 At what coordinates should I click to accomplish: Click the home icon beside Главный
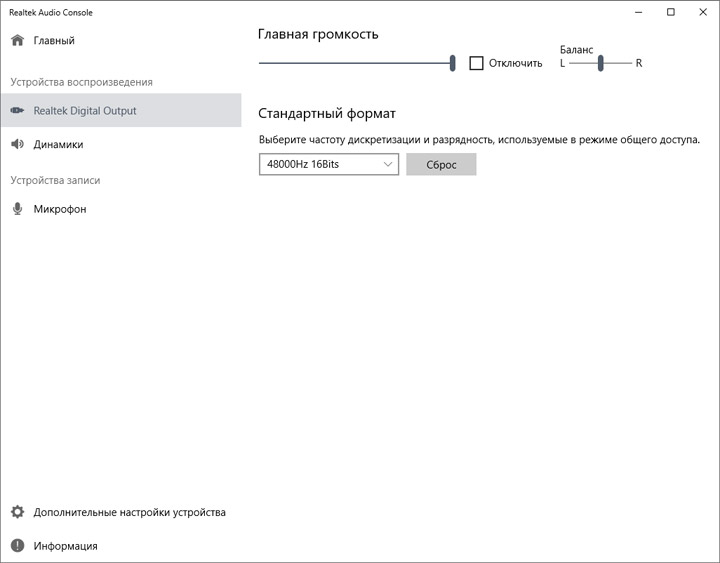(17, 41)
